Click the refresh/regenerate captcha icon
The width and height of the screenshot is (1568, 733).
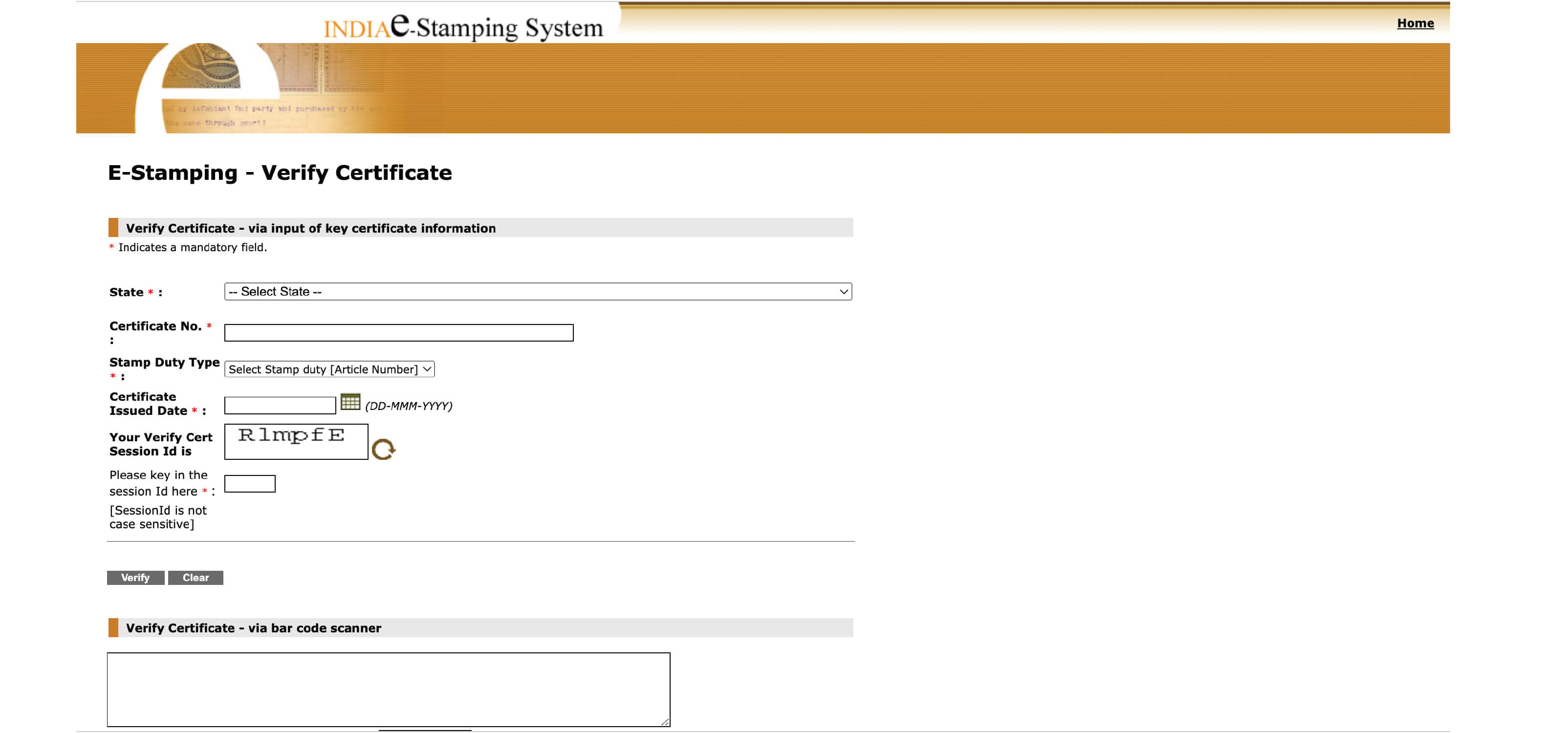point(384,447)
